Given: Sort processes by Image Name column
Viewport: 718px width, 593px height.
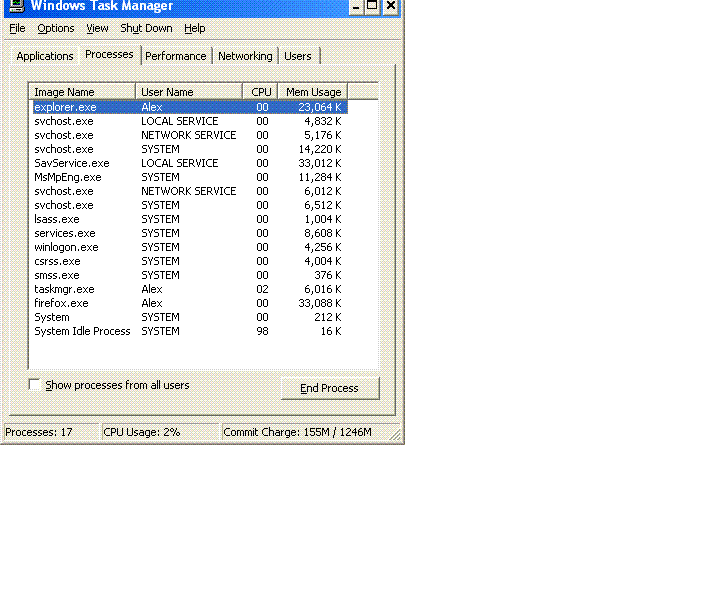Looking at the screenshot, I should [82, 92].
